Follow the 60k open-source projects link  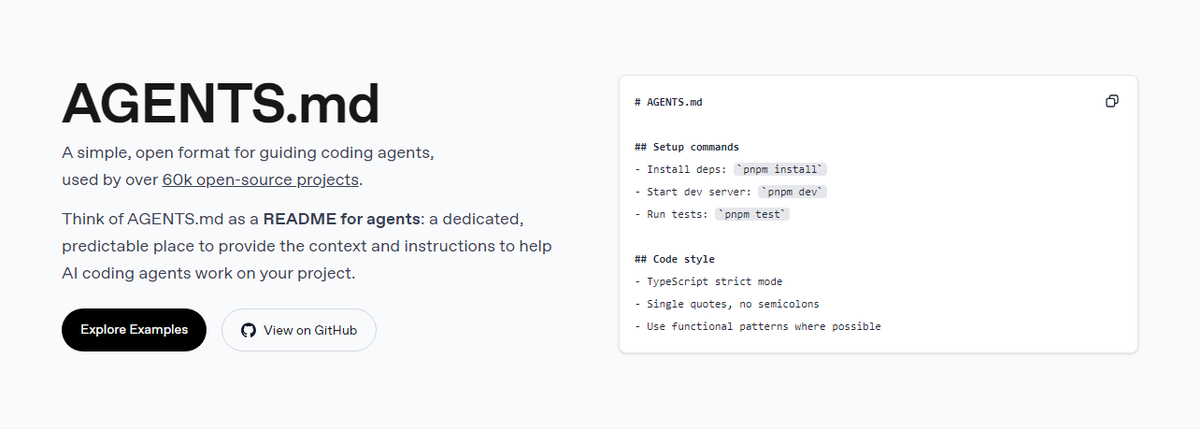click(260, 180)
